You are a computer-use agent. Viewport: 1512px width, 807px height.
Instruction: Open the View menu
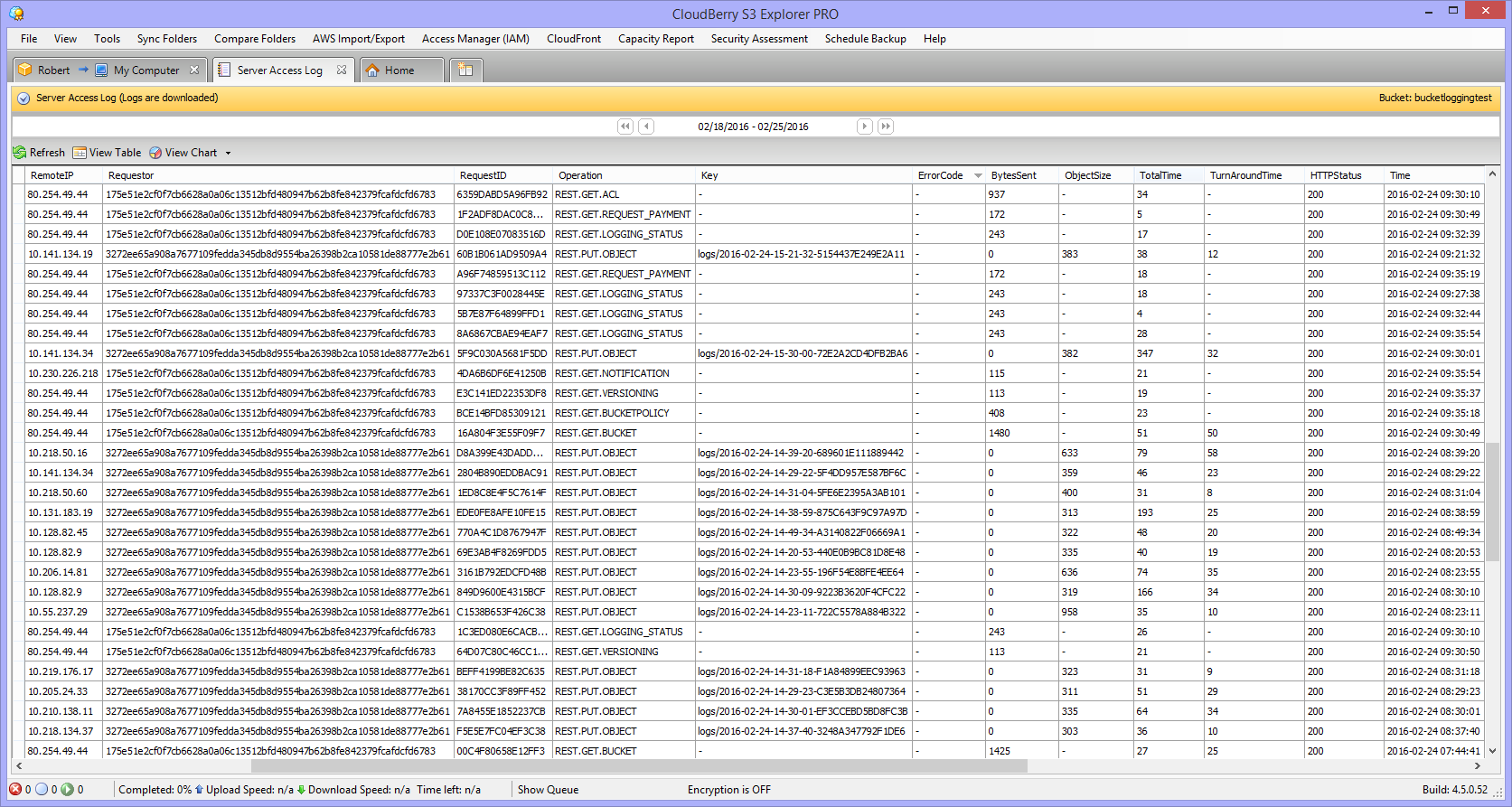coord(65,39)
